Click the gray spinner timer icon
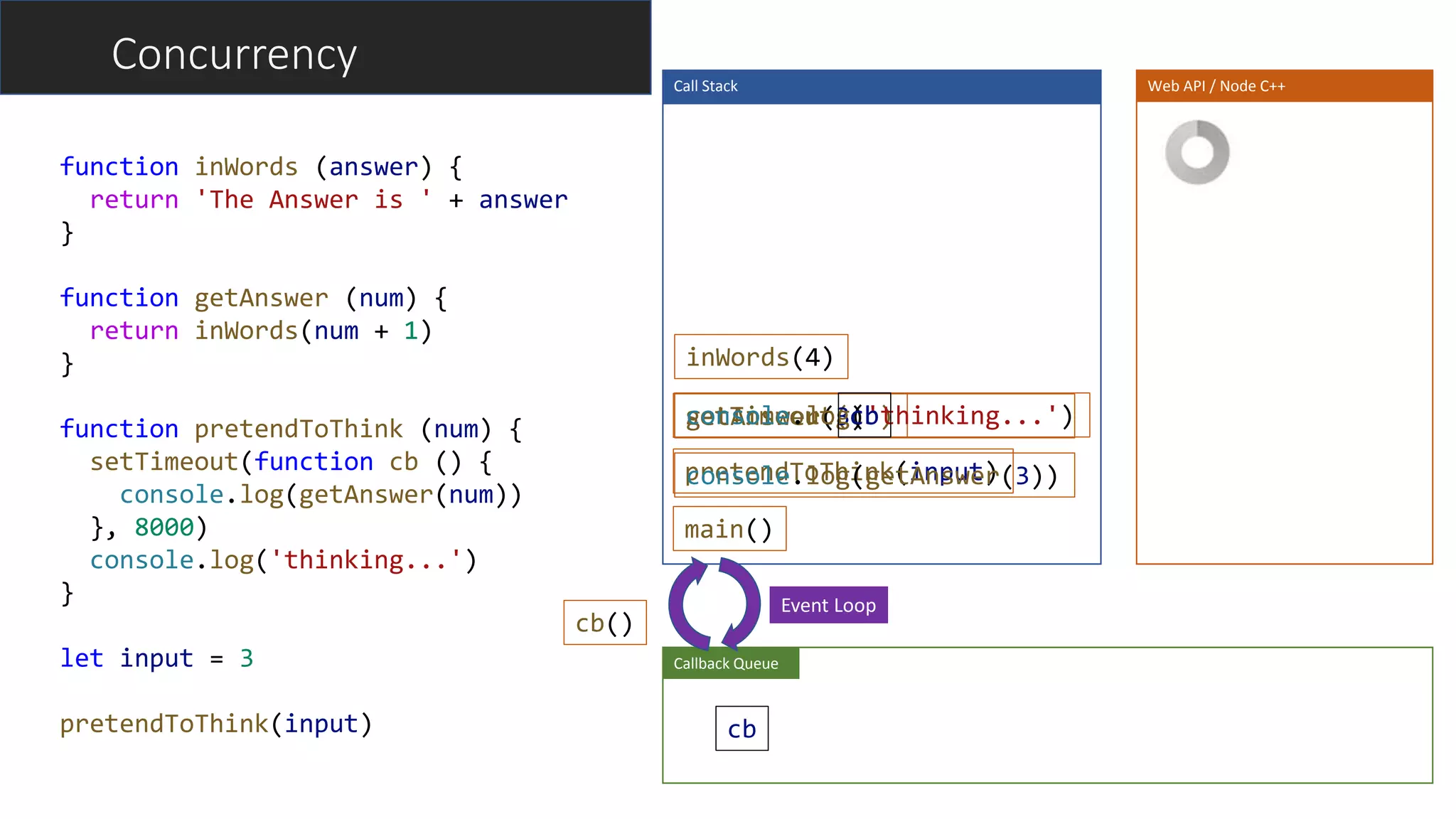Viewport: 1456px width, 819px height. point(1197,152)
